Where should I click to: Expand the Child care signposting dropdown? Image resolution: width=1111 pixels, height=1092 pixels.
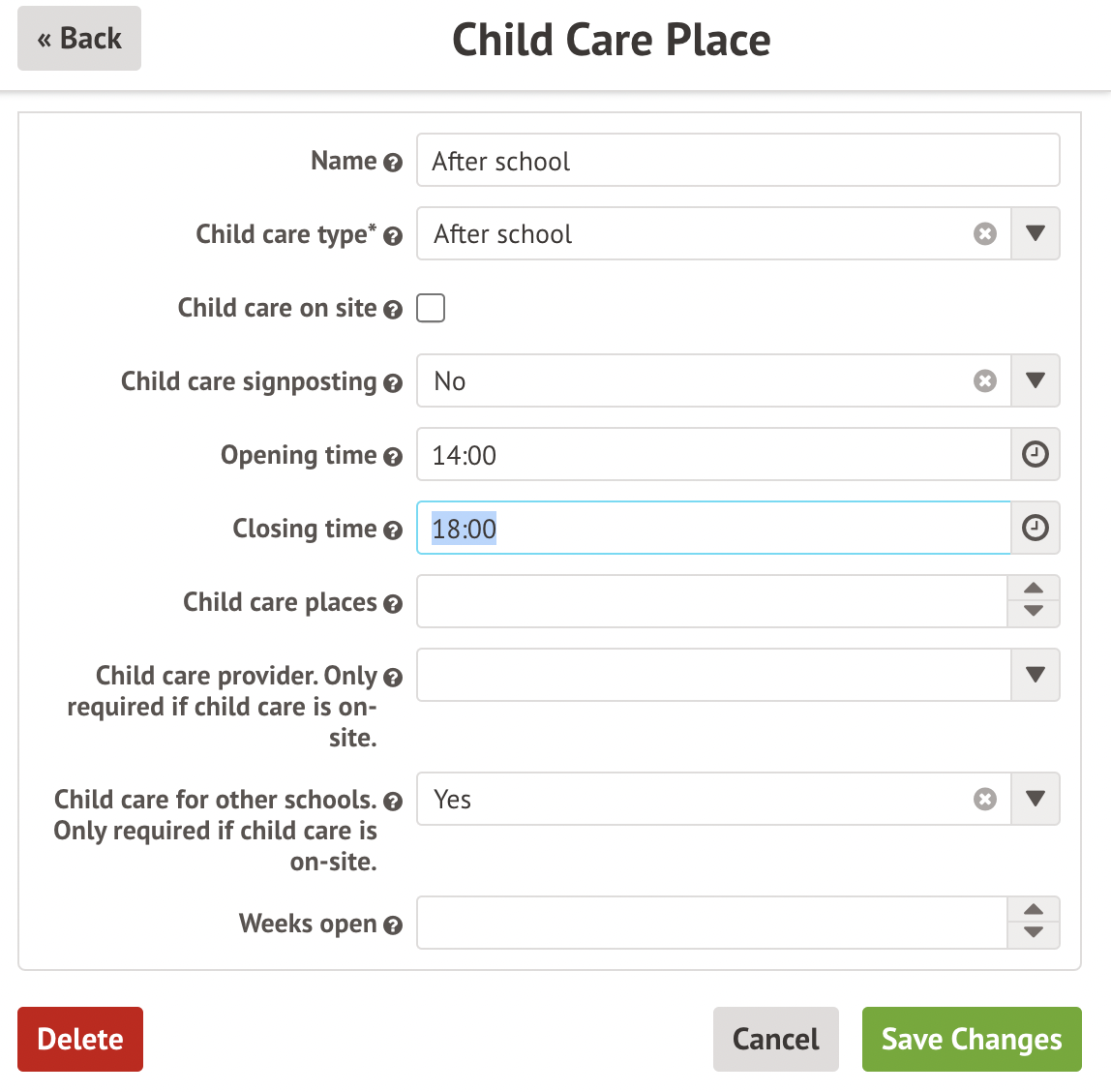1035,380
